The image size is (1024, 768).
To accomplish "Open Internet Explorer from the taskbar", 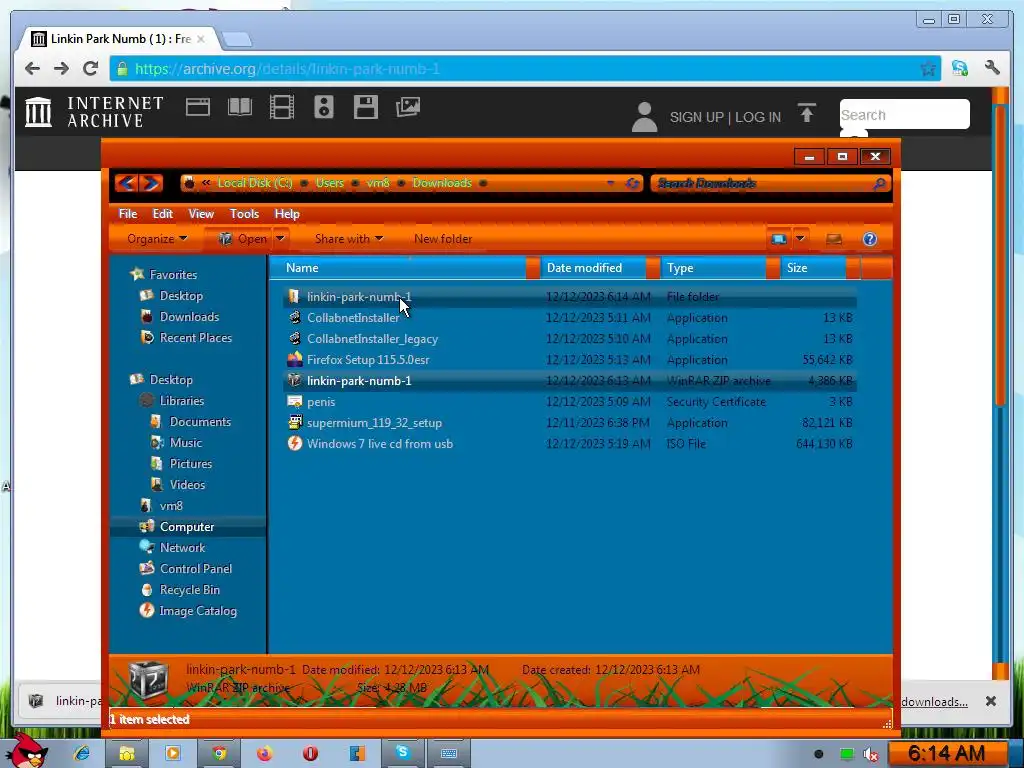I will [x=82, y=754].
